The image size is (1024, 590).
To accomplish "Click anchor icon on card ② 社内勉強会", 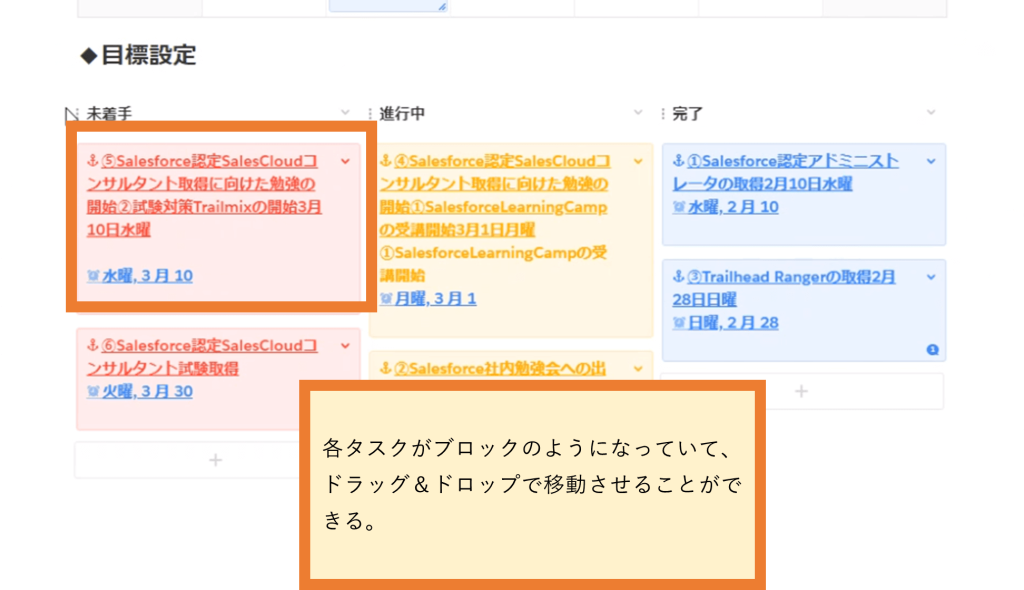I will [385, 369].
